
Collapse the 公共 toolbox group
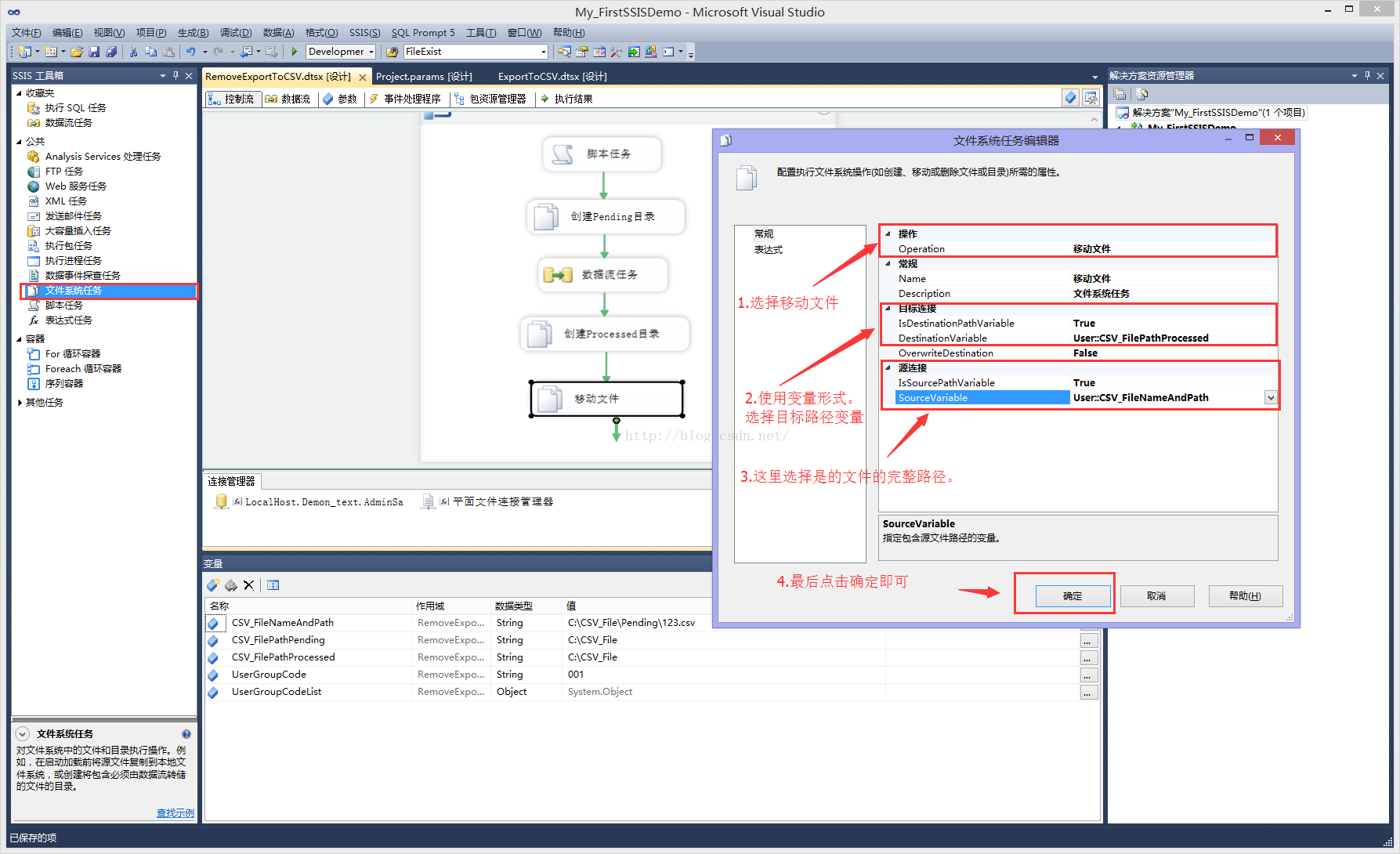[x=19, y=141]
